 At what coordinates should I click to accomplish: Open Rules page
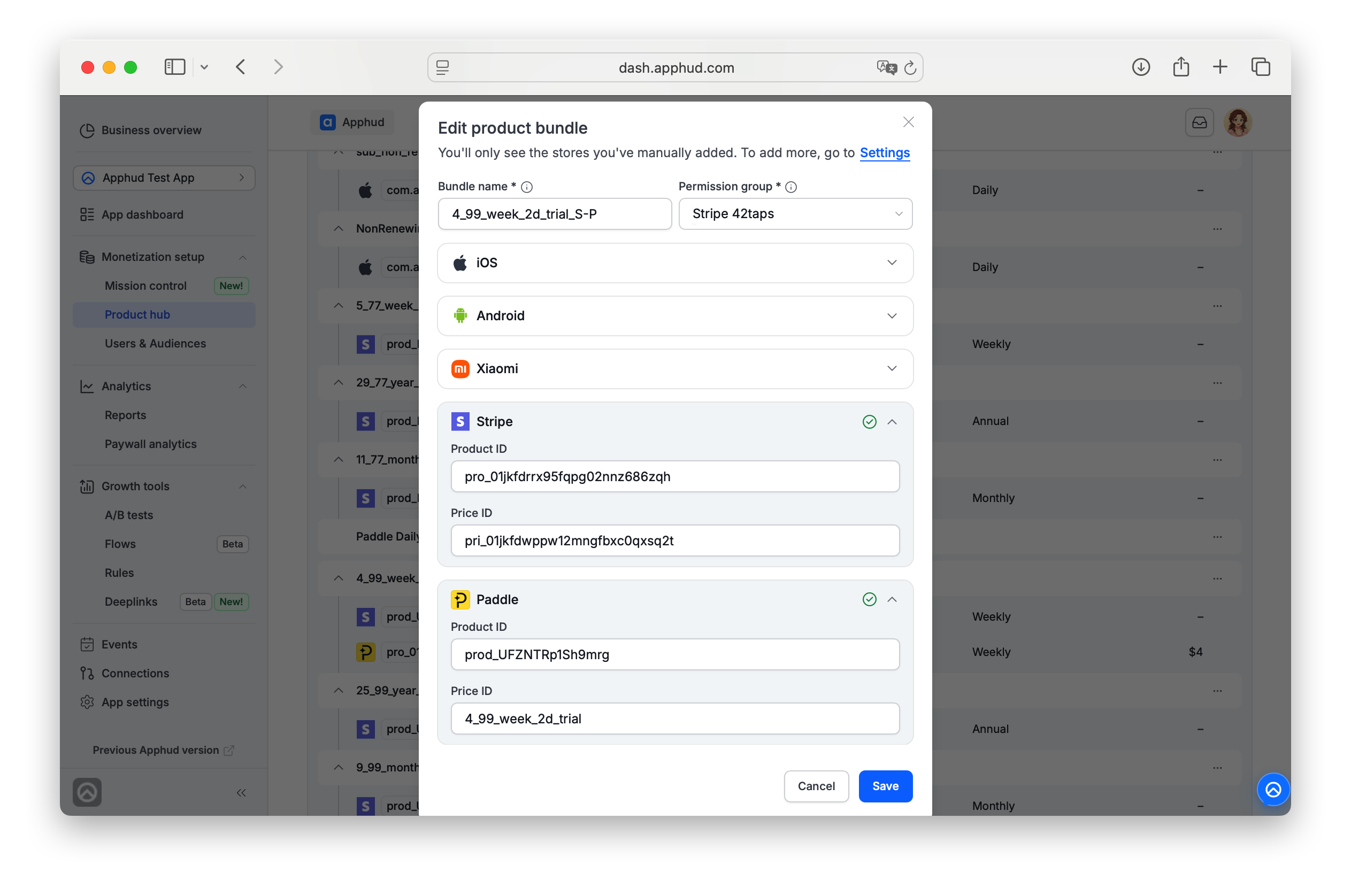[119, 573]
